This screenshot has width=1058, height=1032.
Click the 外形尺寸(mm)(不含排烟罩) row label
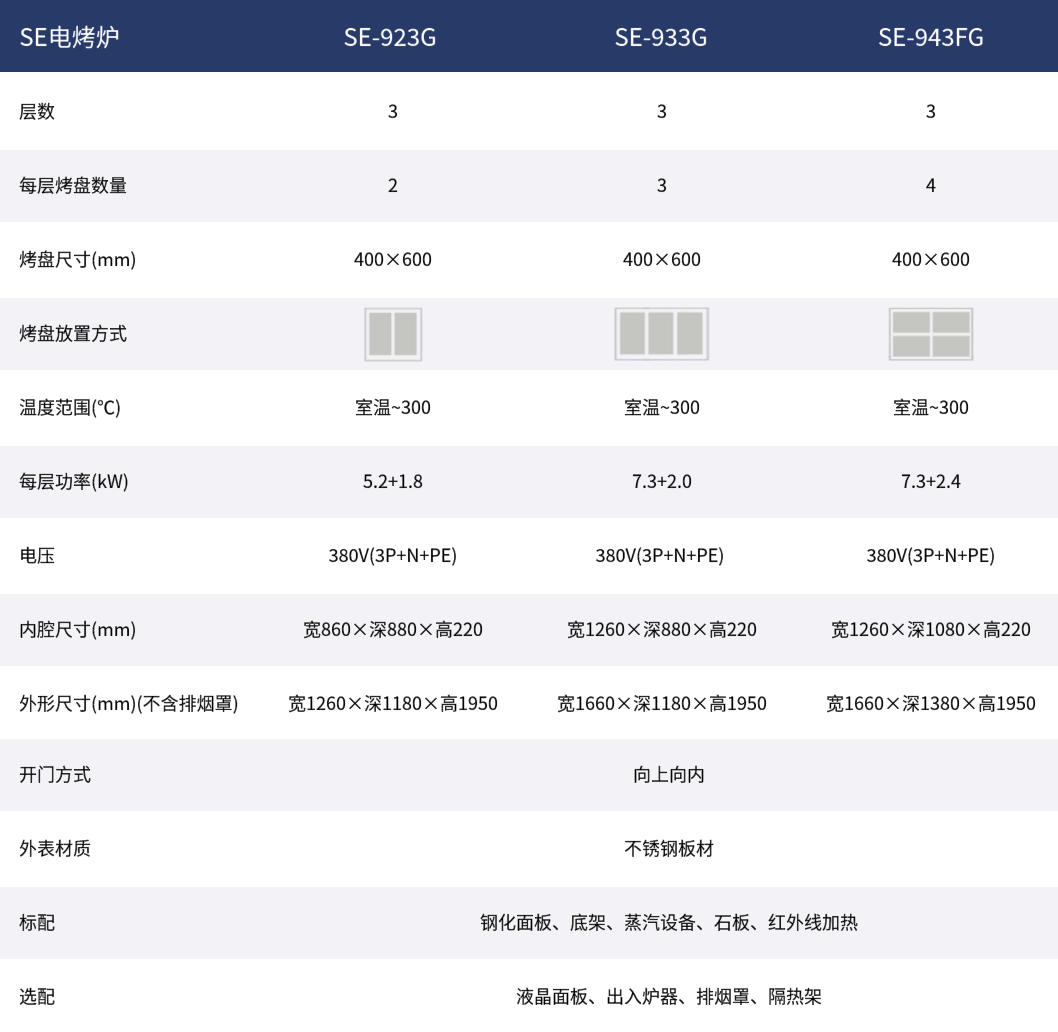[129, 704]
